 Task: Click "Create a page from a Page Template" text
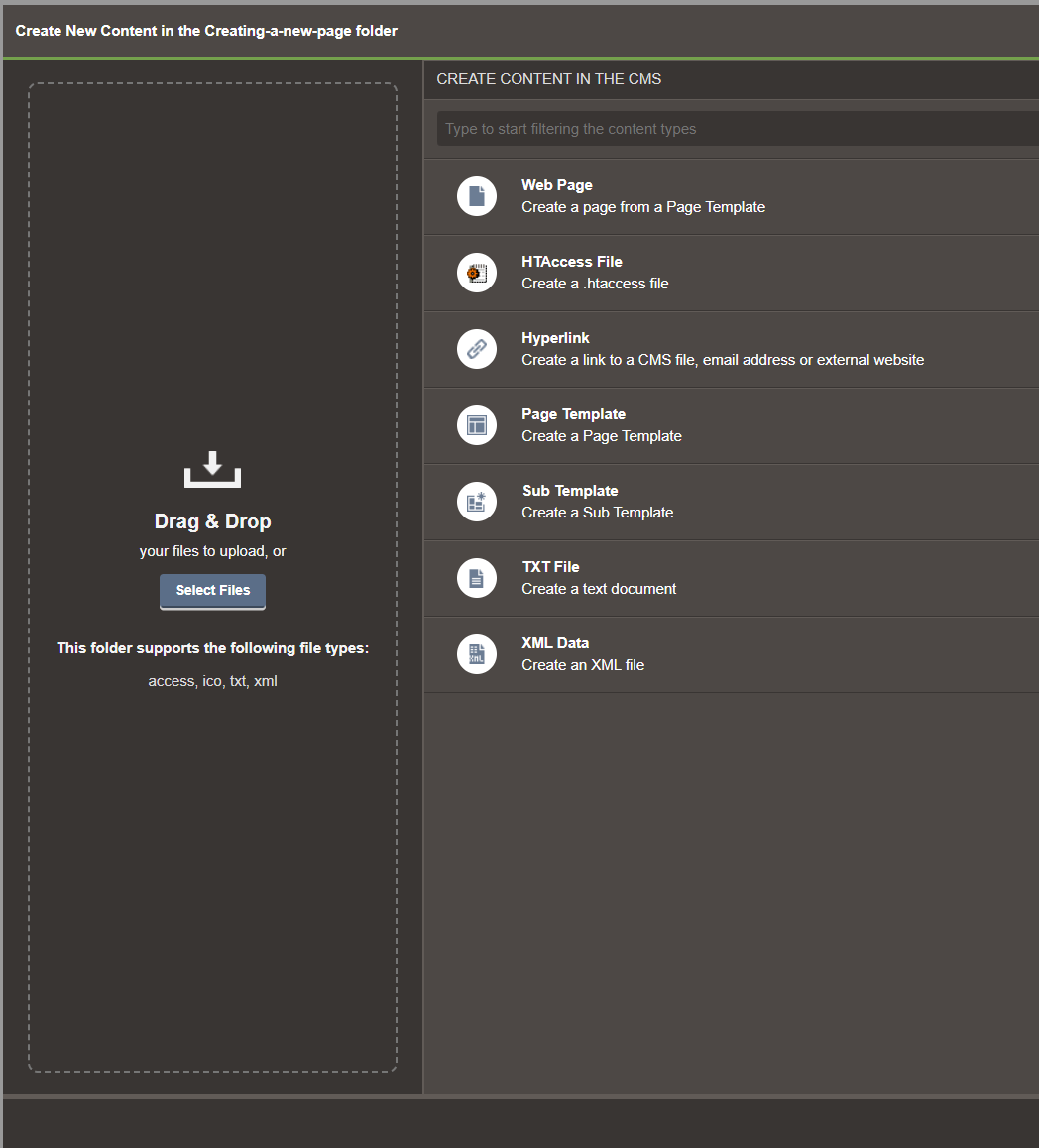643,207
